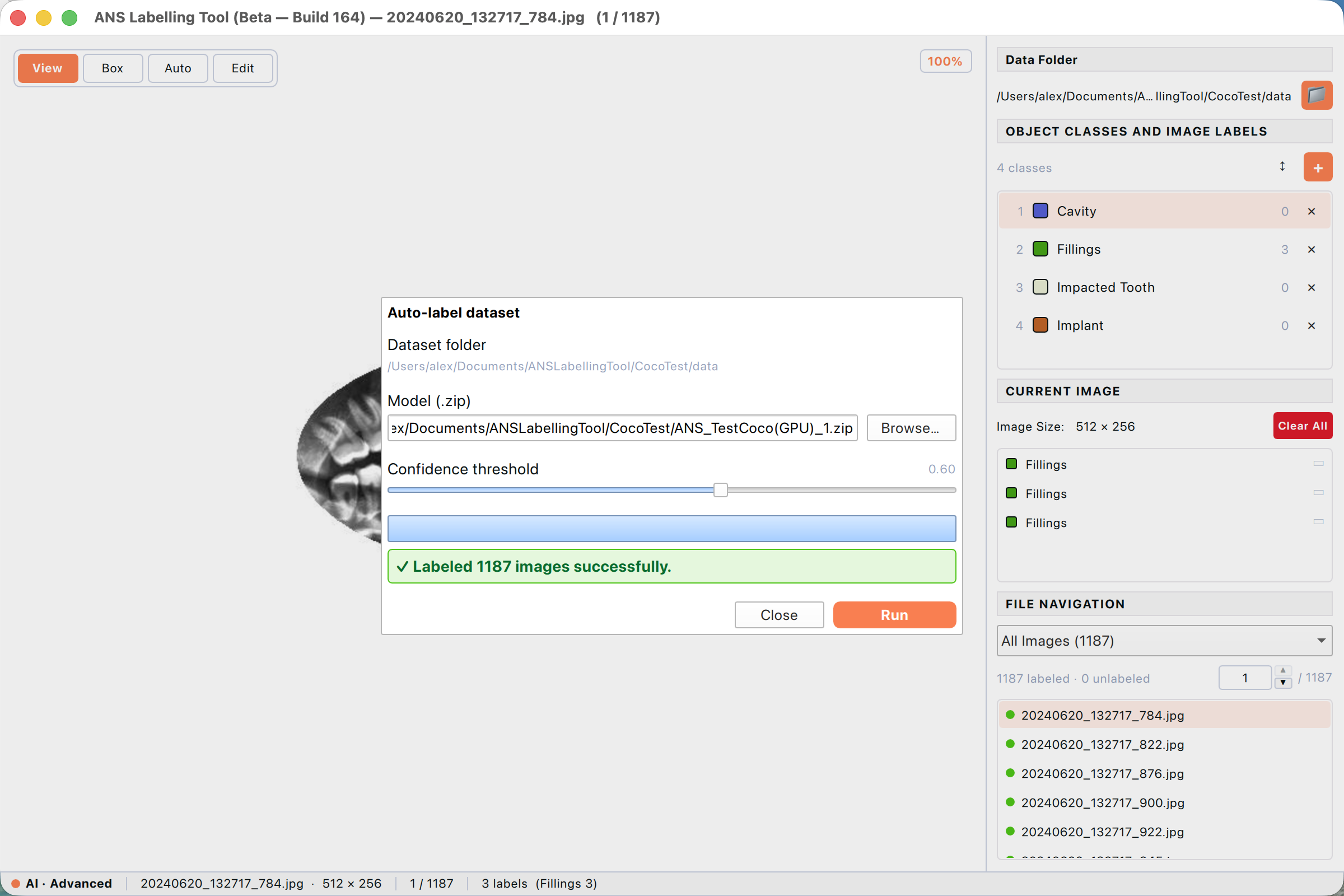Remove the Fillings class
The width and height of the screenshot is (1344, 896).
[1312, 250]
